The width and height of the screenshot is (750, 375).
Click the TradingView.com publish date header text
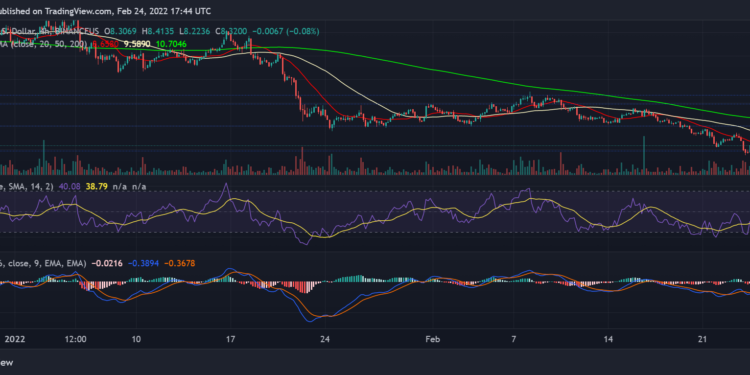click(105, 11)
